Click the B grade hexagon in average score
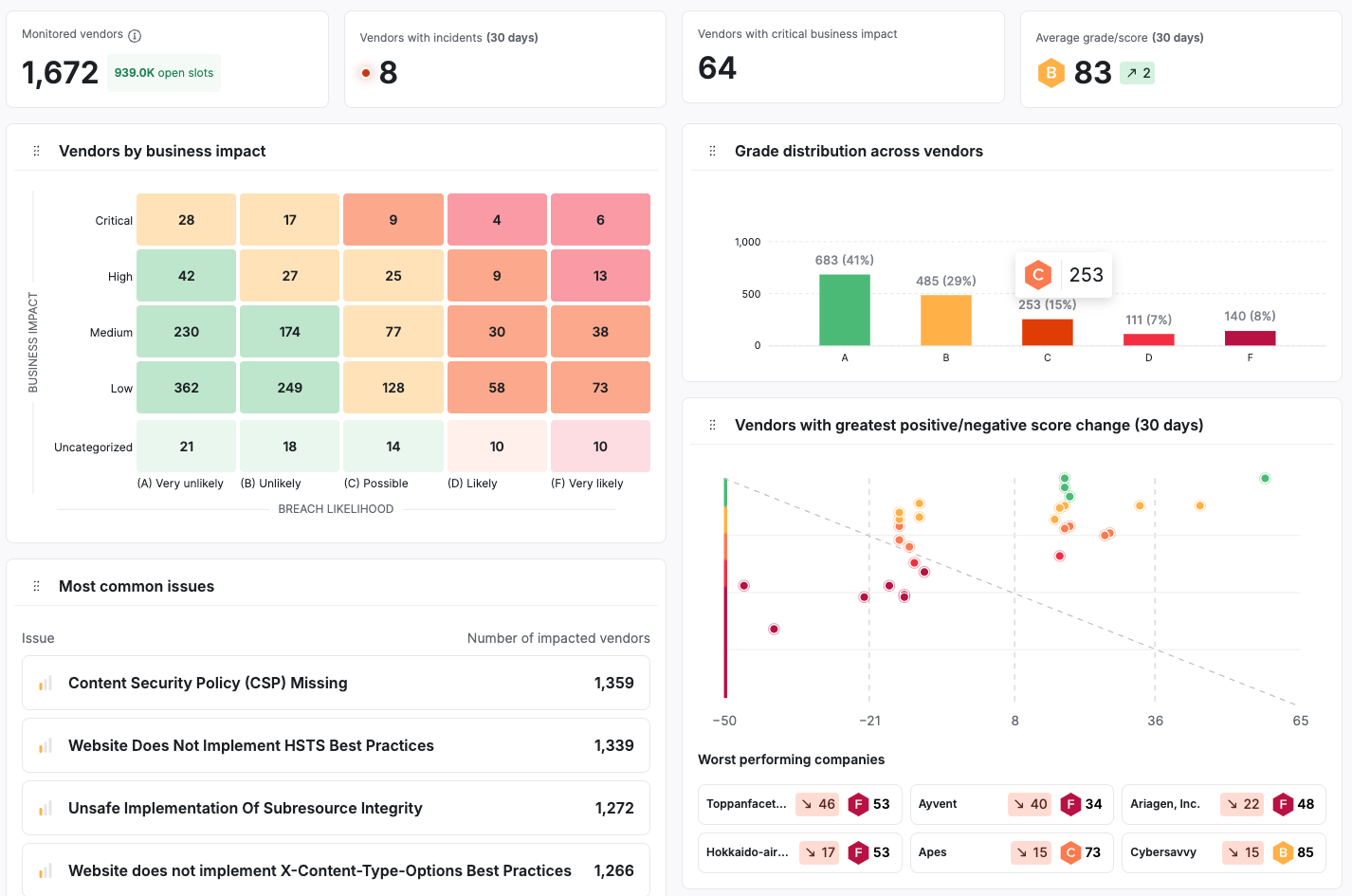Screen dimensions: 1352x896 (1051, 73)
